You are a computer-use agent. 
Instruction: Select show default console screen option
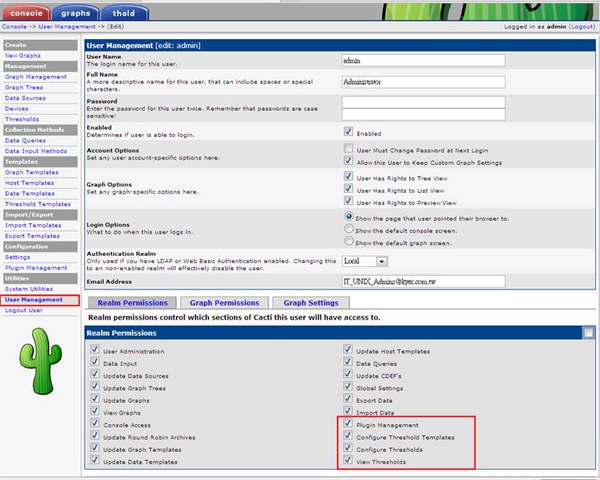click(x=349, y=229)
